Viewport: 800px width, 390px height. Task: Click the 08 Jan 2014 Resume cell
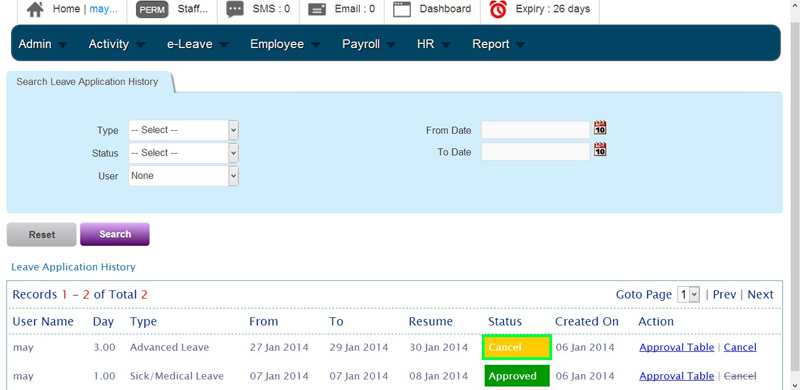tap(438, 376)
